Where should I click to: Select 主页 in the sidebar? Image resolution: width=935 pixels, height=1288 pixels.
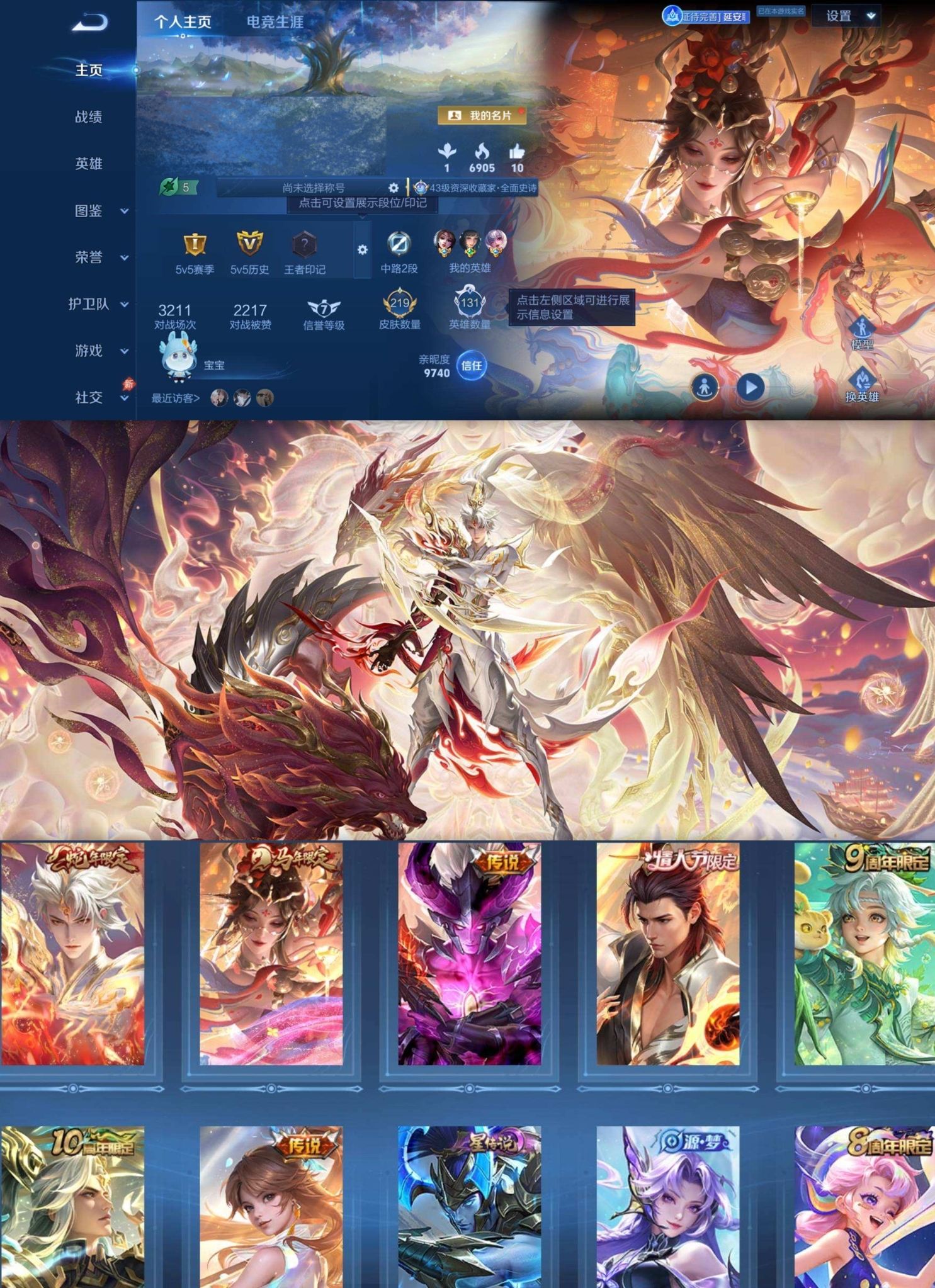point(89,70)
